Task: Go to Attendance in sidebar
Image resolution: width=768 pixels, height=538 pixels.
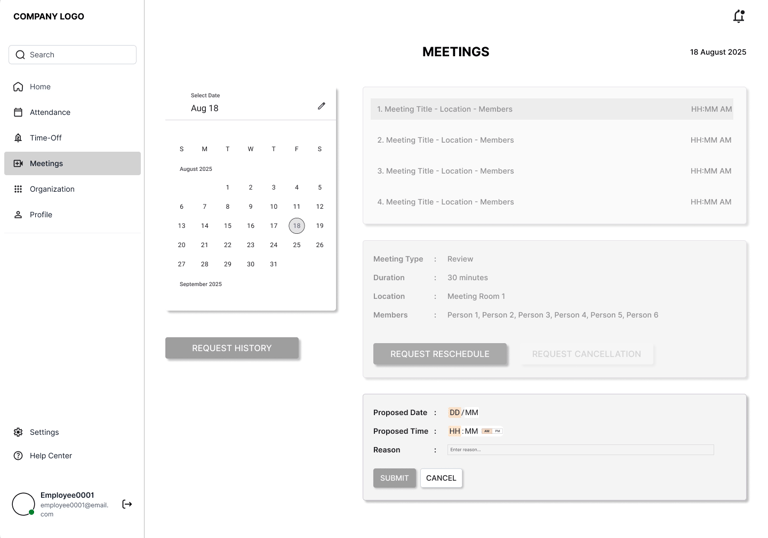Action: tap(49, 112)
